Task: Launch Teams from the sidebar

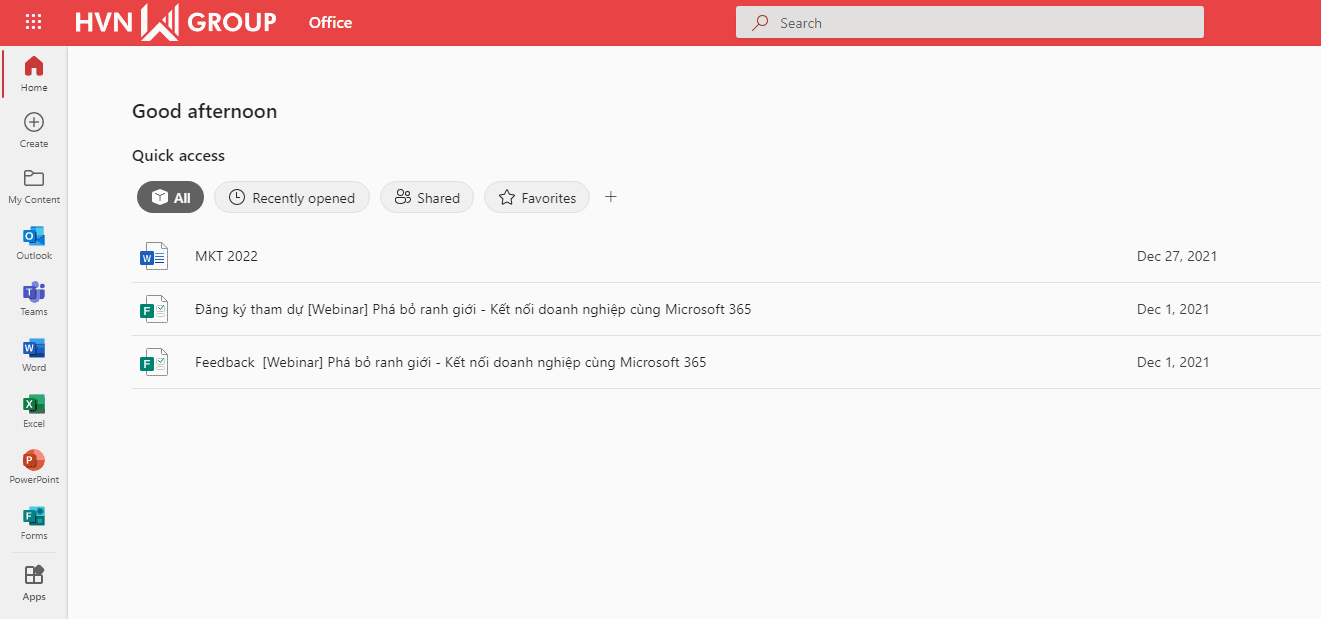Action: (x=34, y=298)
